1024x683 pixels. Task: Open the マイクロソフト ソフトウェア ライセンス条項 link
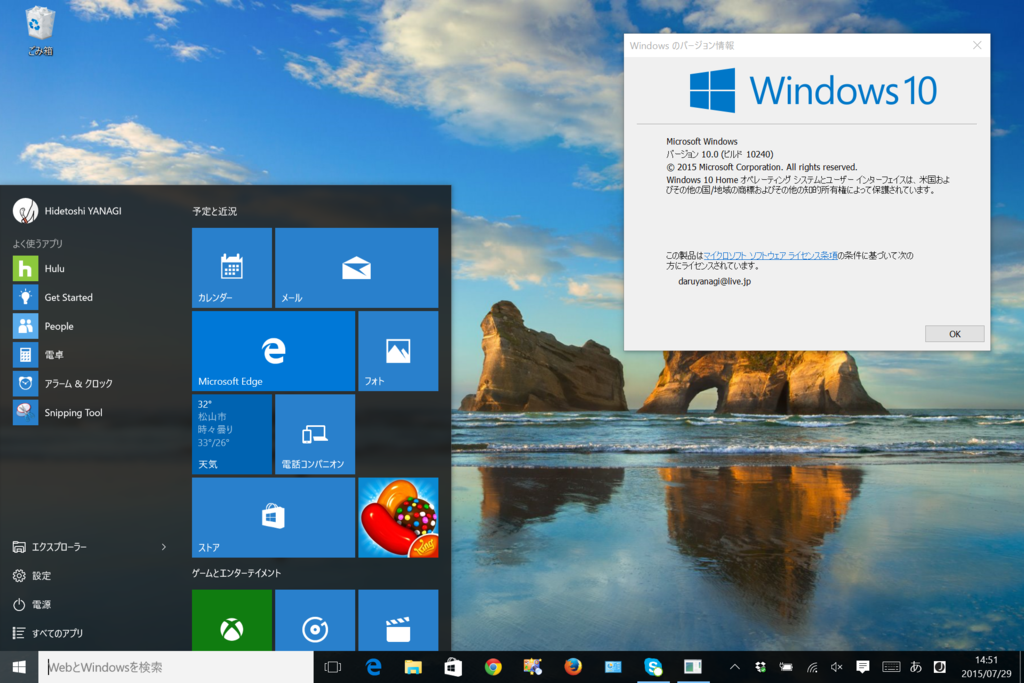[770, 255]
